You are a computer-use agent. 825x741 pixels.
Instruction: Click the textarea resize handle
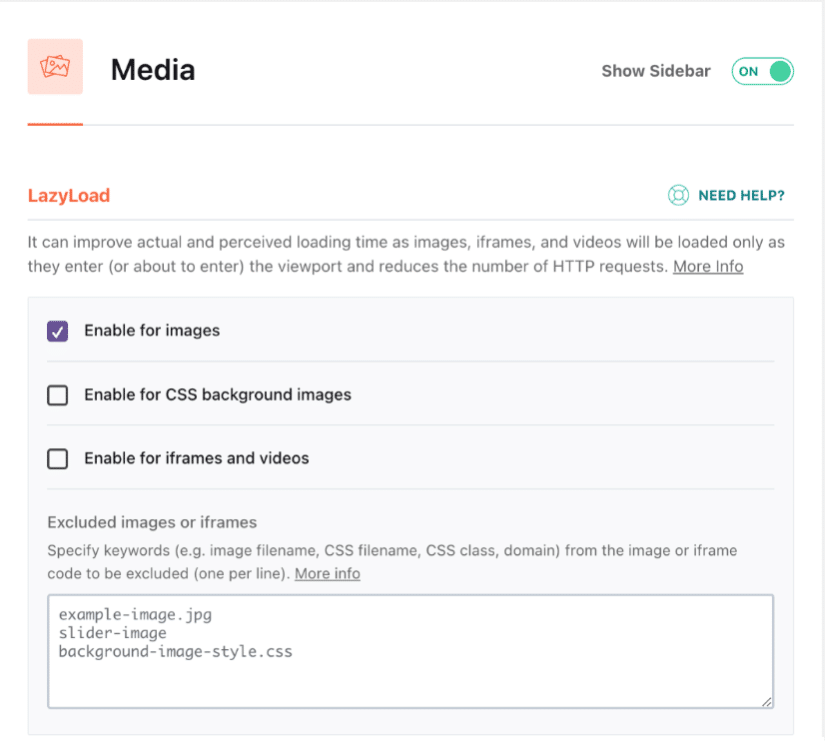tap(768, 700)
